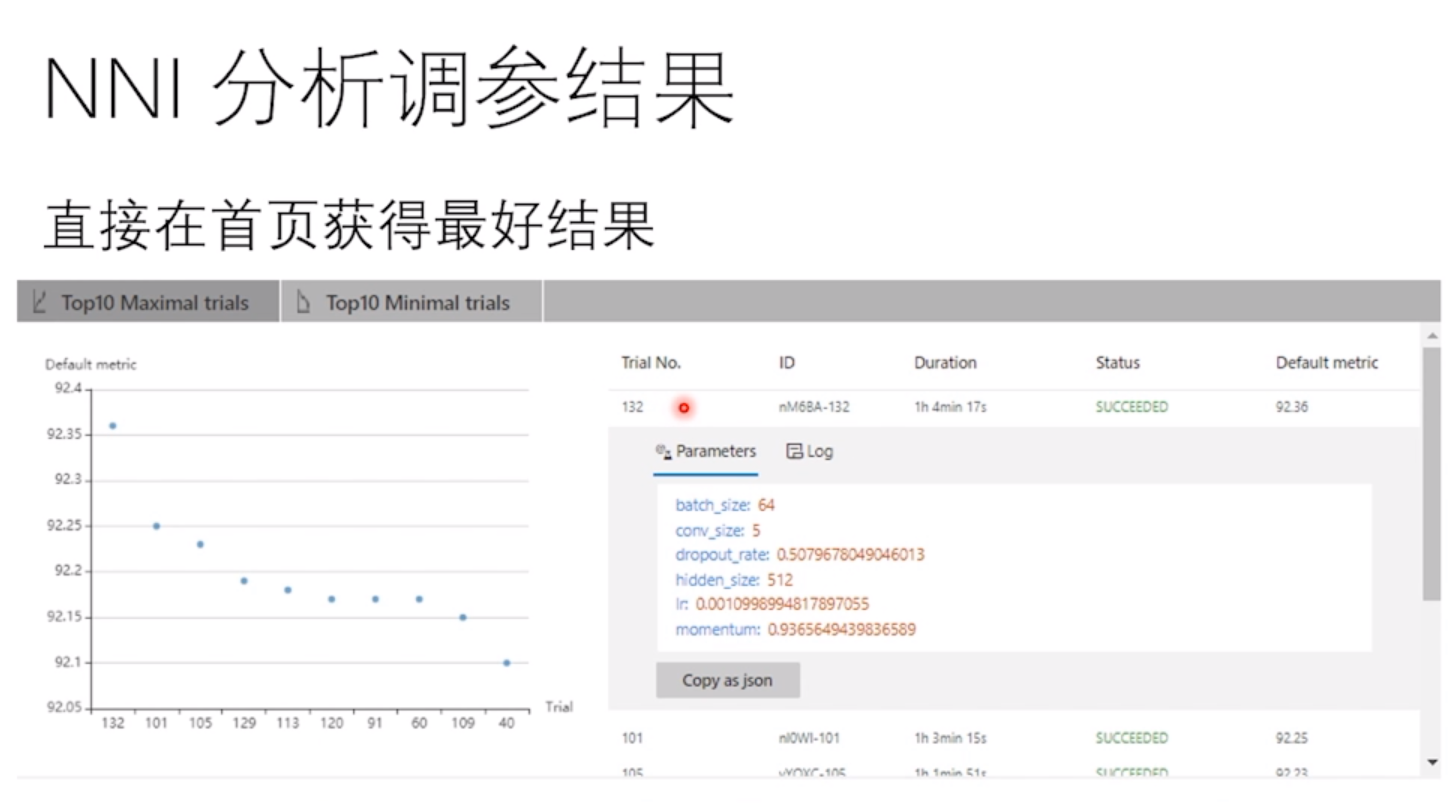Click scrollbar up arrow of trials table
This screenshot has width=1452, height=804.
click(x=1432, y=336)
